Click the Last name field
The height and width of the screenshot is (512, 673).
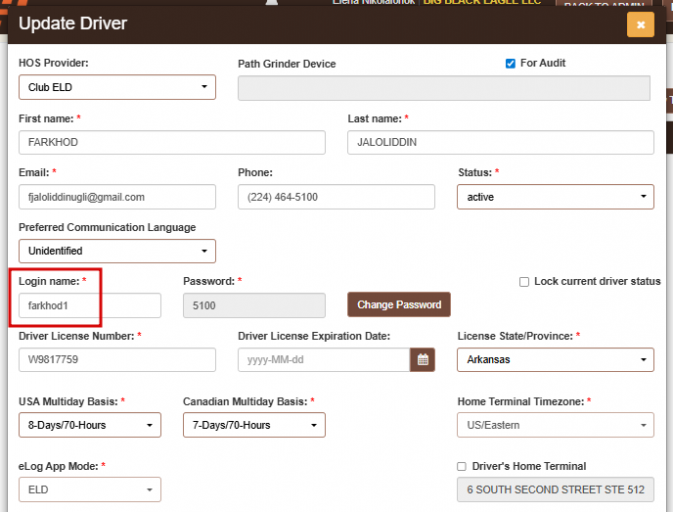[500, 142]
